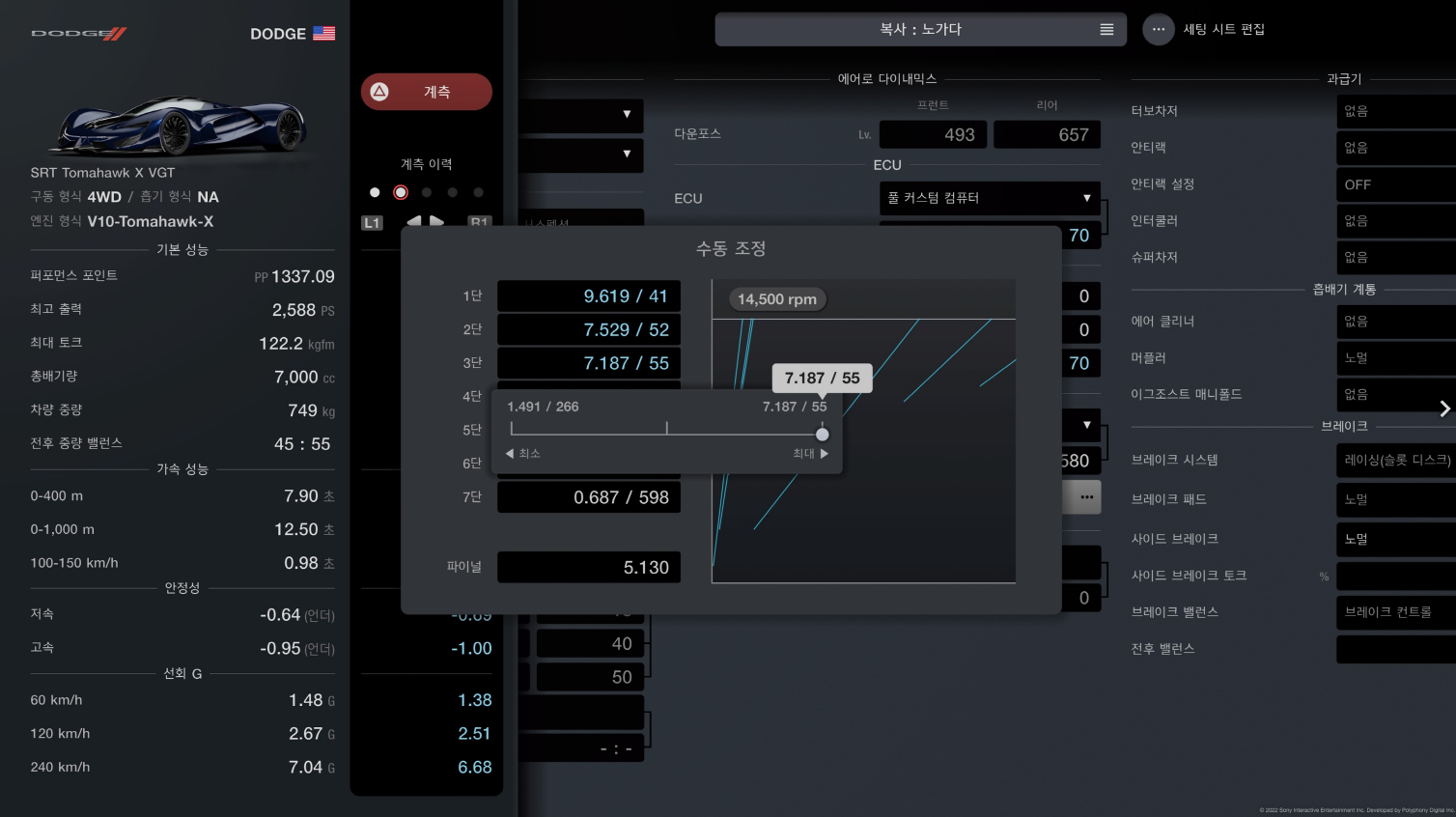This screenshot has height=817, width=1456.
Task: Select the third measurement history dot
Action: pos(427,192)
